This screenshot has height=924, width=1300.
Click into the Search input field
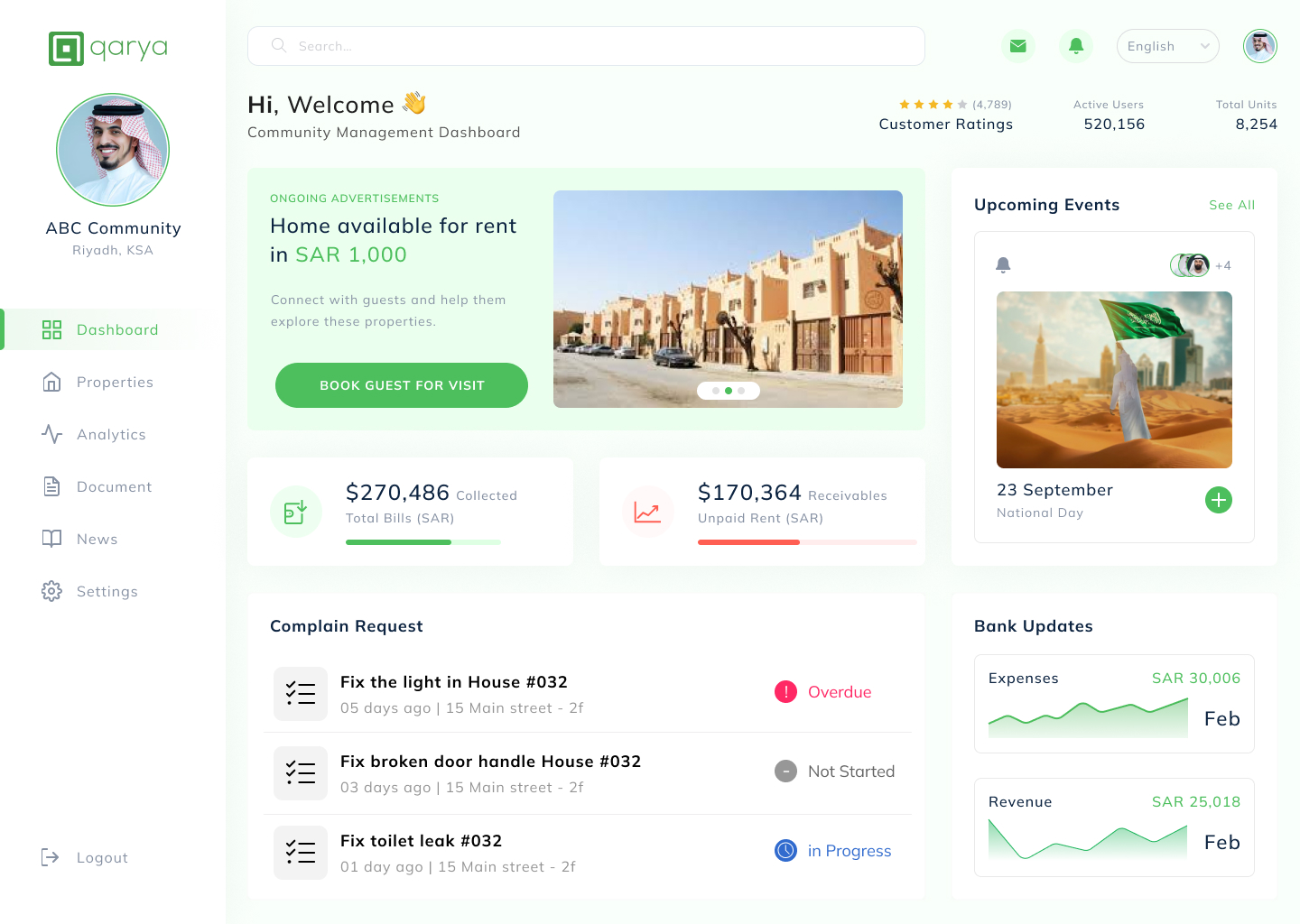coord(586,46)
